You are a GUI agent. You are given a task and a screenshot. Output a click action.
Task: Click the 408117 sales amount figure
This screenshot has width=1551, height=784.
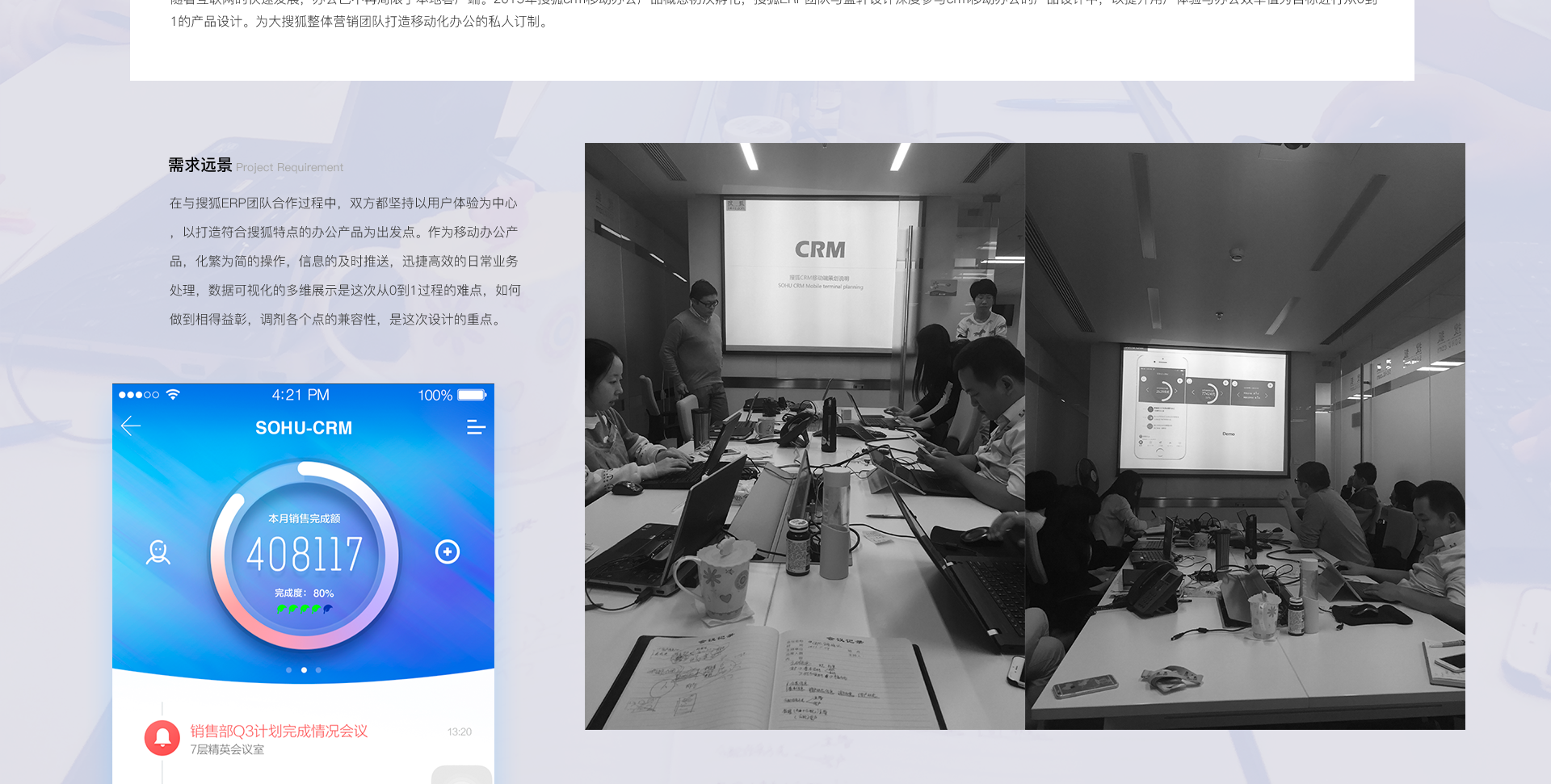click(x=304, y=555)
